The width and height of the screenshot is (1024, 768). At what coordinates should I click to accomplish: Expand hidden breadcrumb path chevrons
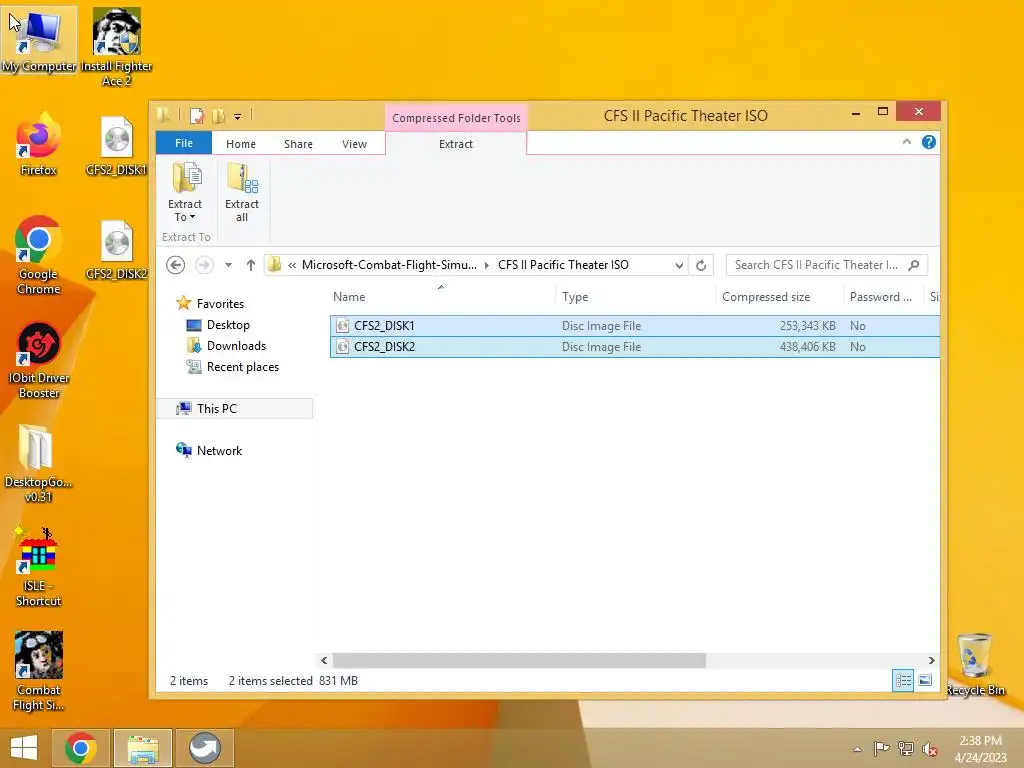(292, 265)
